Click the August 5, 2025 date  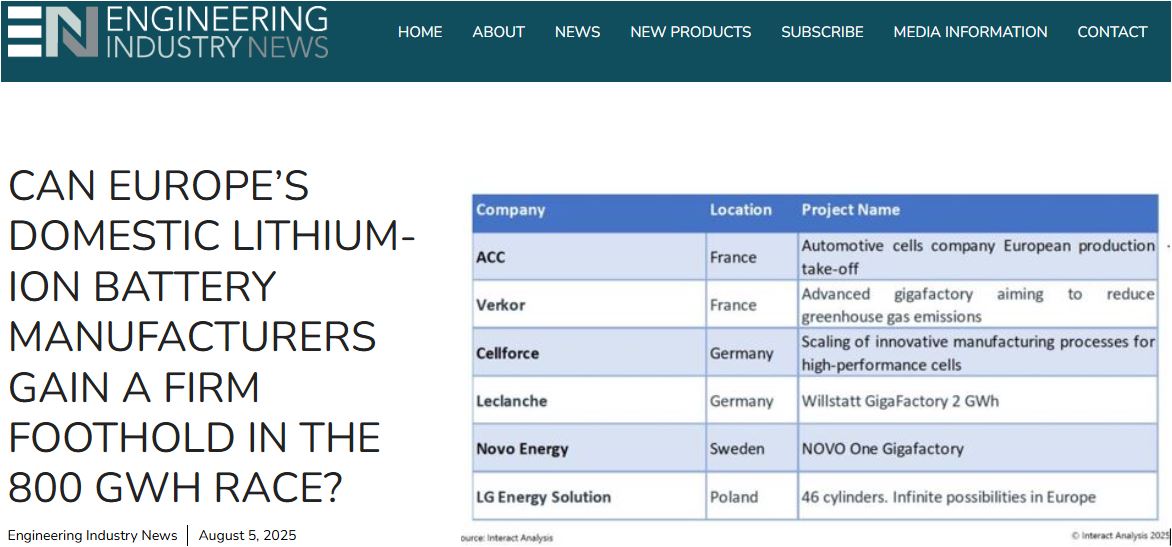[x=247, y=535]
